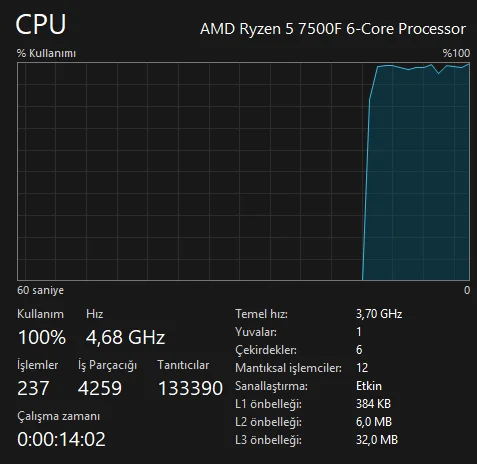Select the Temel hız 3,70 GHz value

point(379,314)
